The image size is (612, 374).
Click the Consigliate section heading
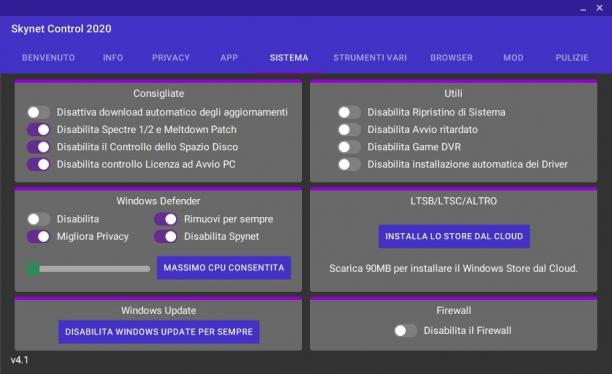point(158,94)
